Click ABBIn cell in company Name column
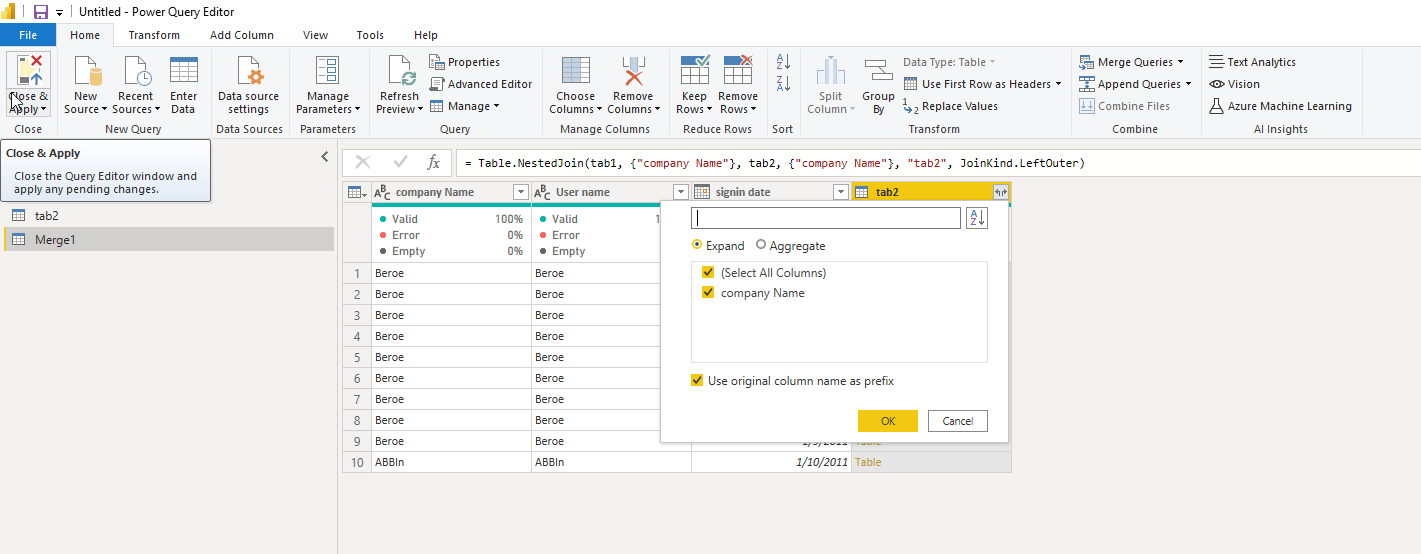 point(451,462)
